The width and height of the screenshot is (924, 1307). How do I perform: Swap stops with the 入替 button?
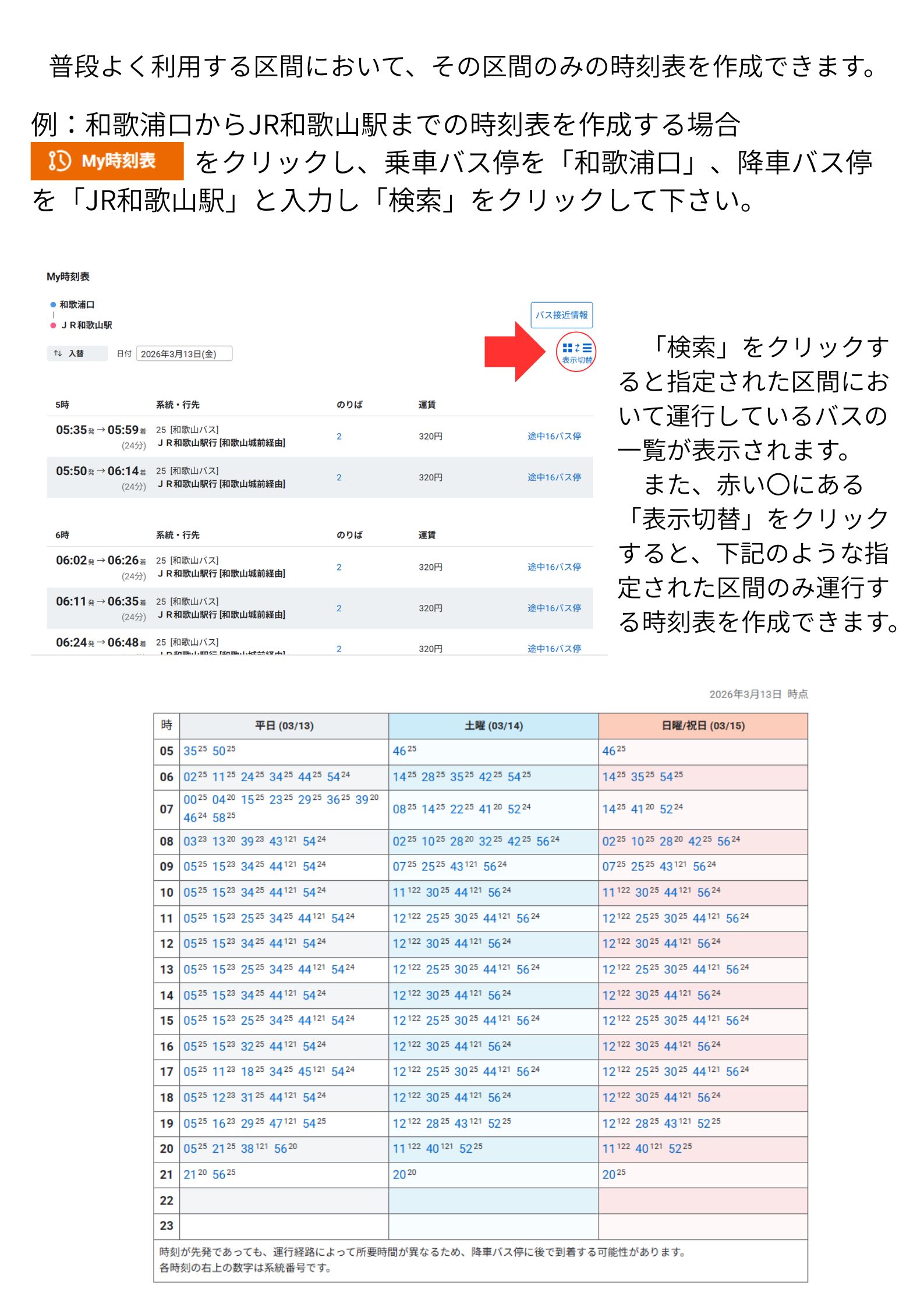coord(77,353)
